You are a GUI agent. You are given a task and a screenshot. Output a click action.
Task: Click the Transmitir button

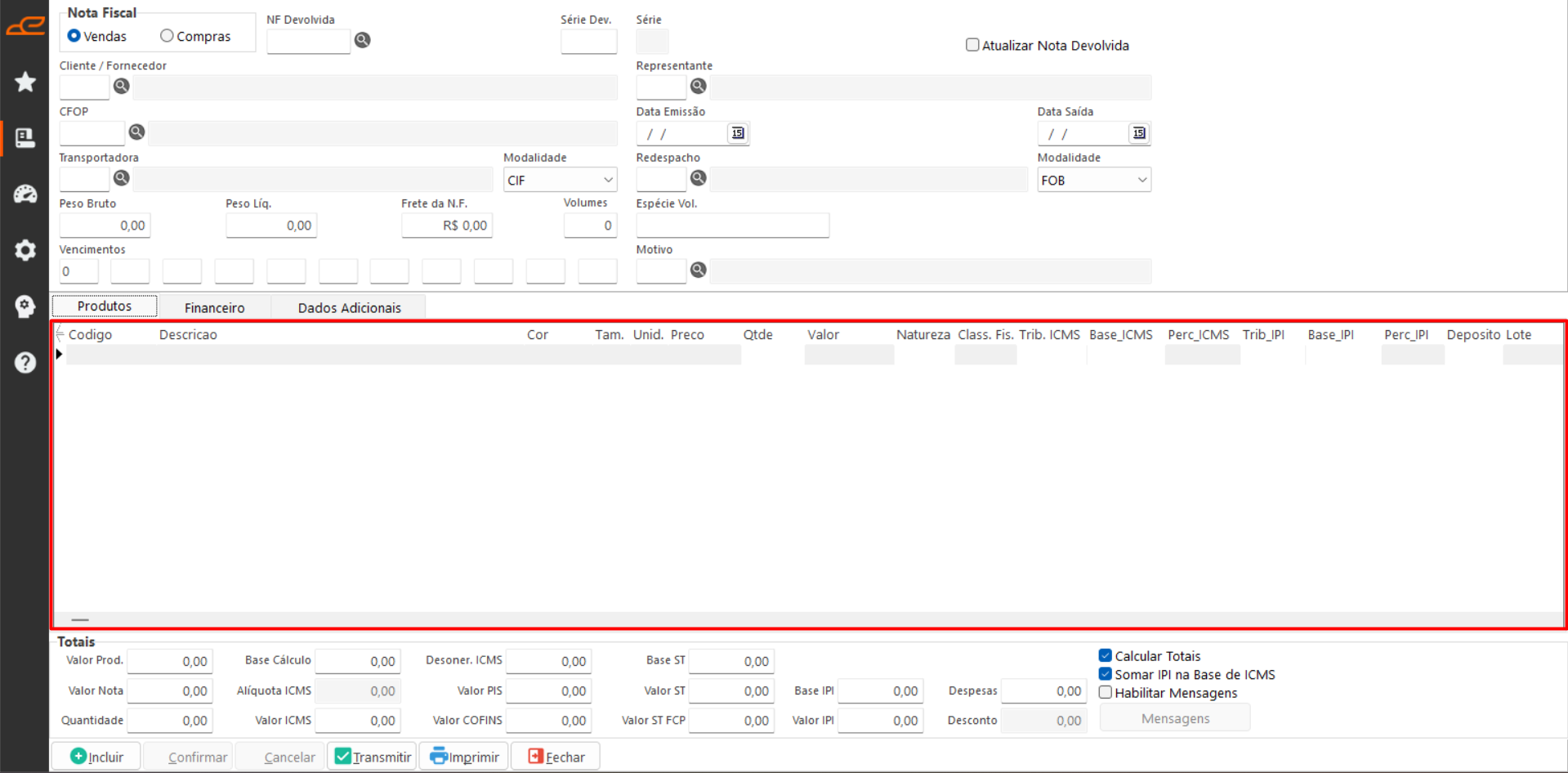pyautogui.click(x=373, y=757)
